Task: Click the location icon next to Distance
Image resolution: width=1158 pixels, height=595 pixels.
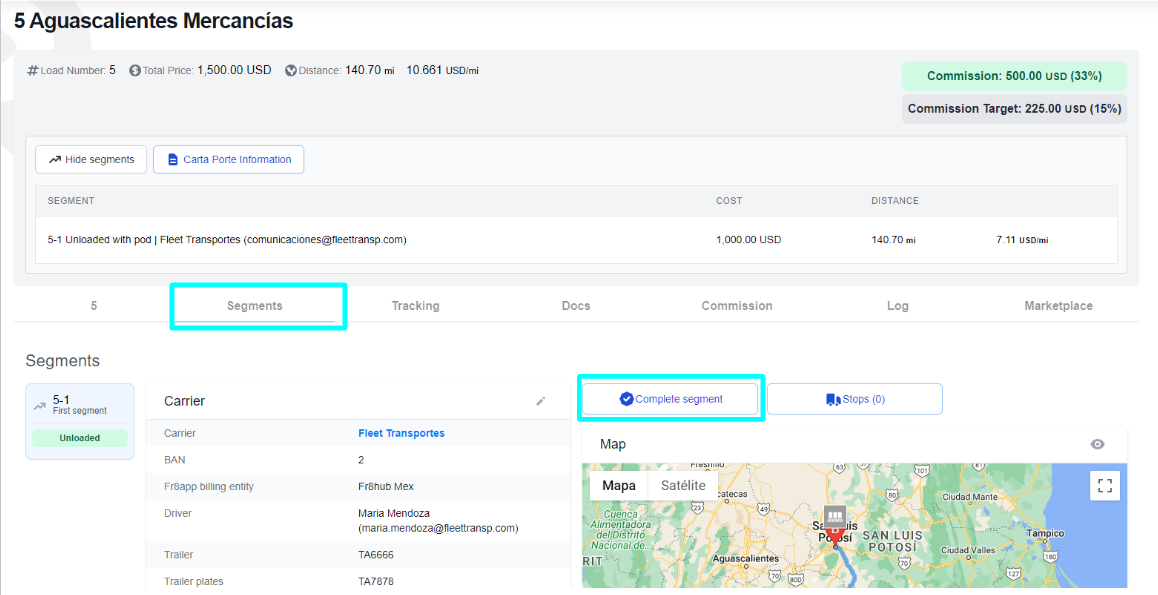Action: click(x=290, y=70)
